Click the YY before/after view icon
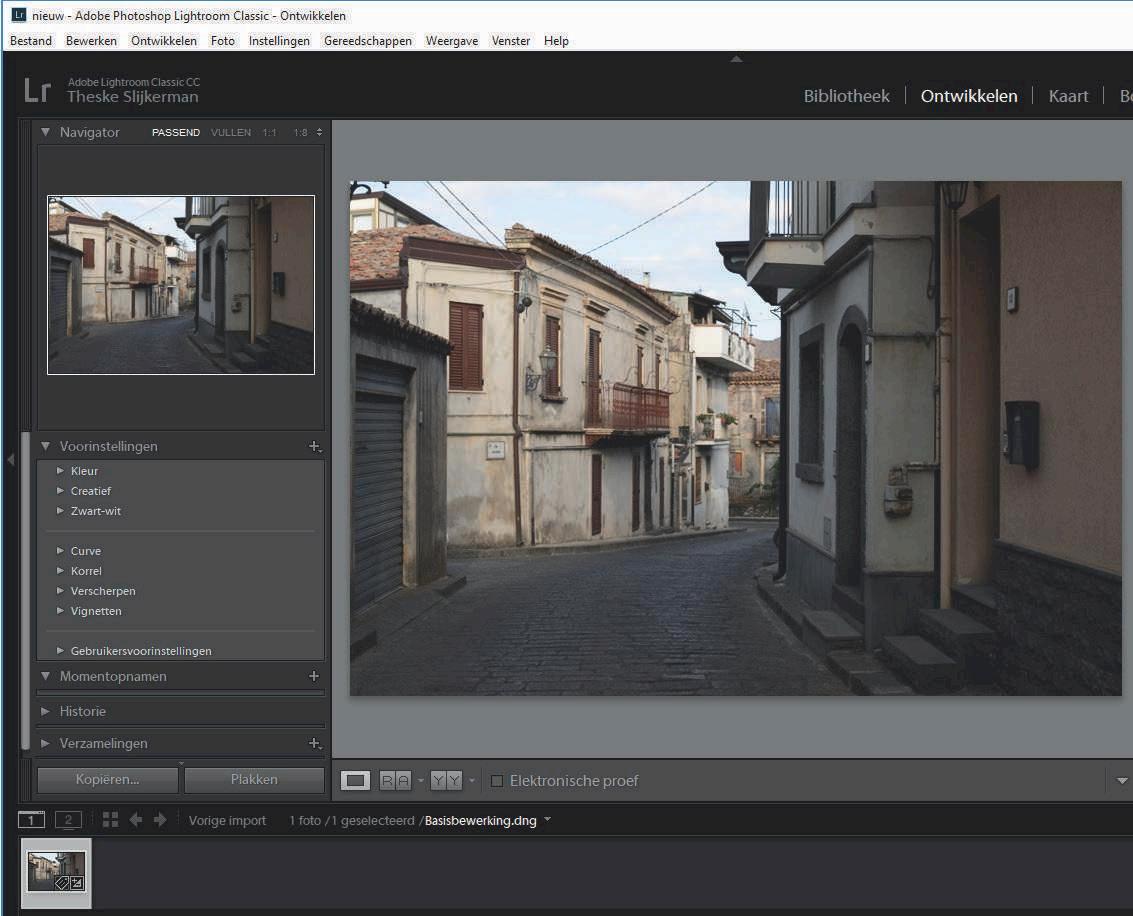Image resolution: width=1133 pixels, height=916 pixels. (446, 781)
